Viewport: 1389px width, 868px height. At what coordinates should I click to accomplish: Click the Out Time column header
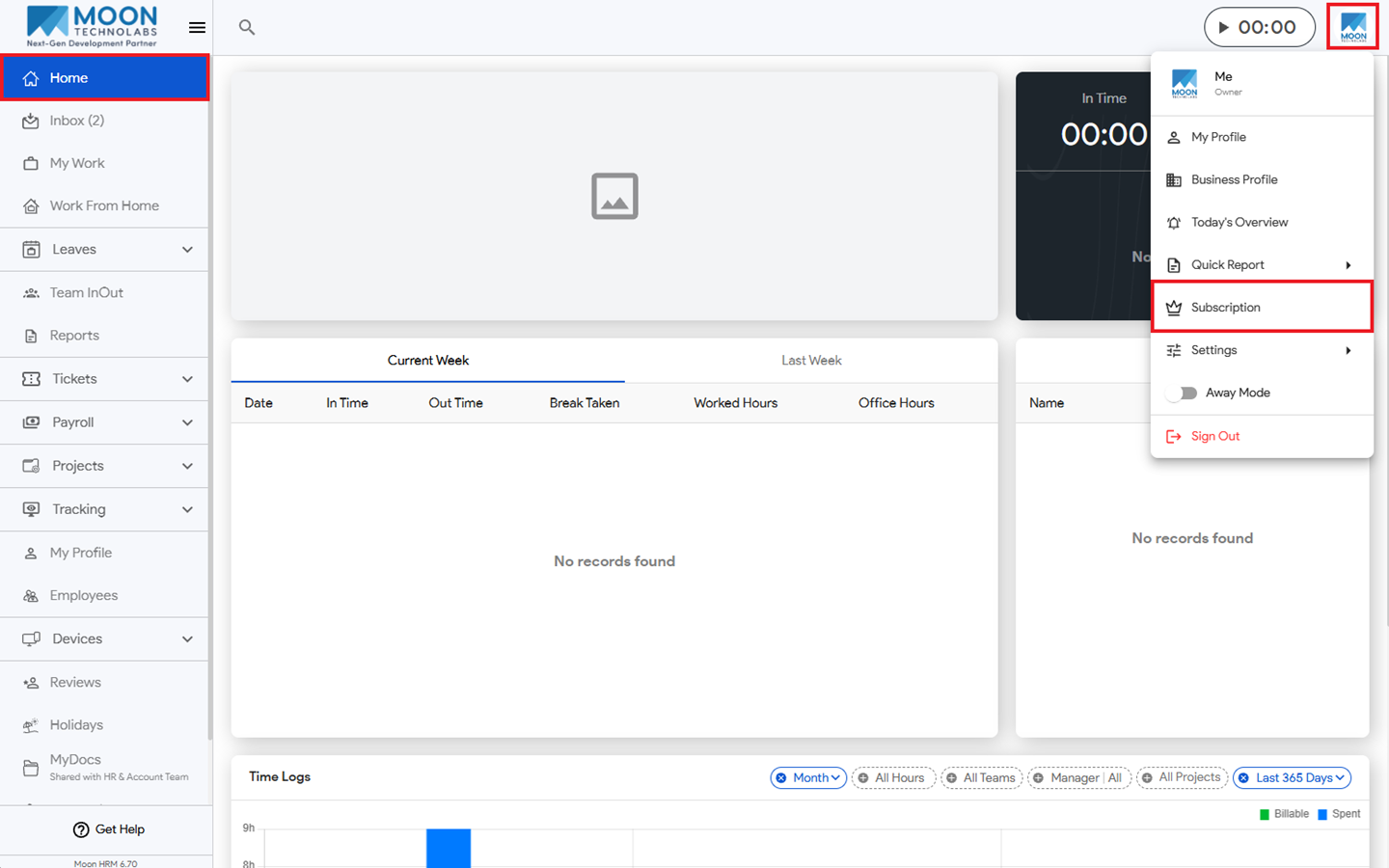pyautogui.click(x=455, y=403)
